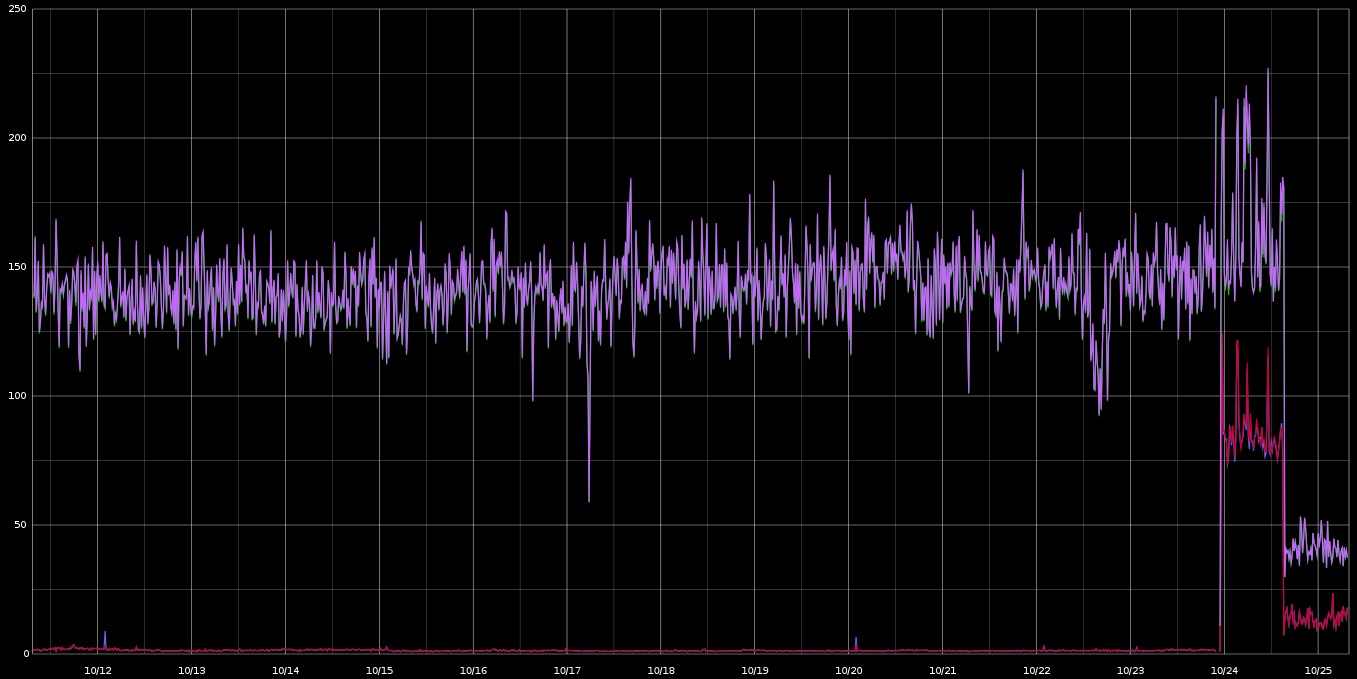Image resolution: width=1357 pixels, height=679 pixels.
Task: Click the 10/17 date marker
Action: tap(567, 670)
